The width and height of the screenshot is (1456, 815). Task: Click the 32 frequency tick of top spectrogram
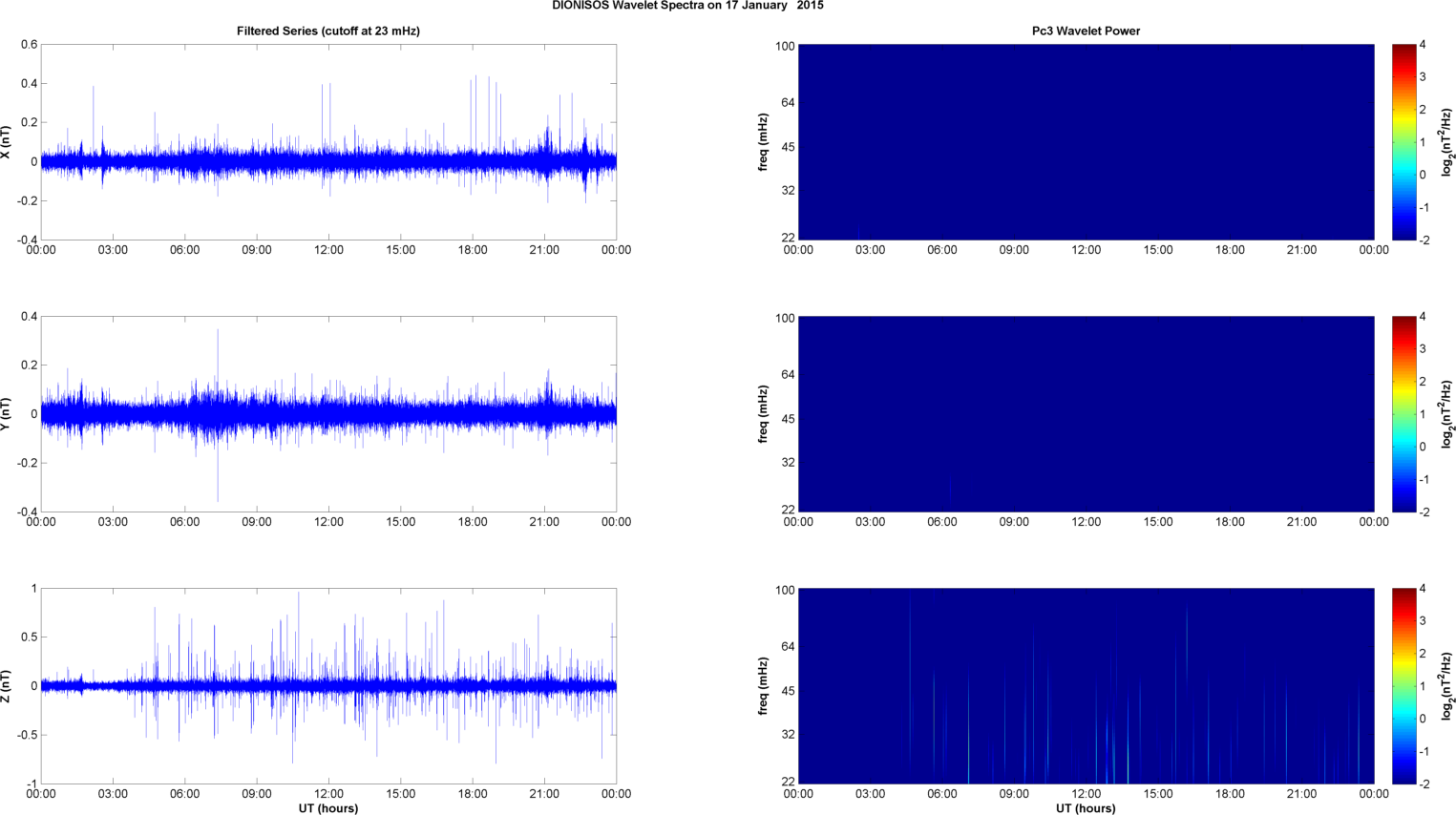789,191
